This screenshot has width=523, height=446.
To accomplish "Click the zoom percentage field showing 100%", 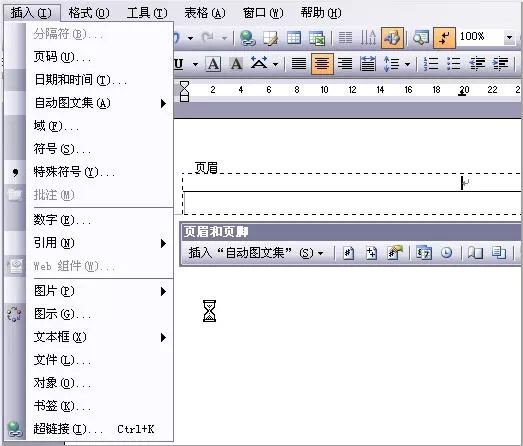I will (x=480, y=37).
